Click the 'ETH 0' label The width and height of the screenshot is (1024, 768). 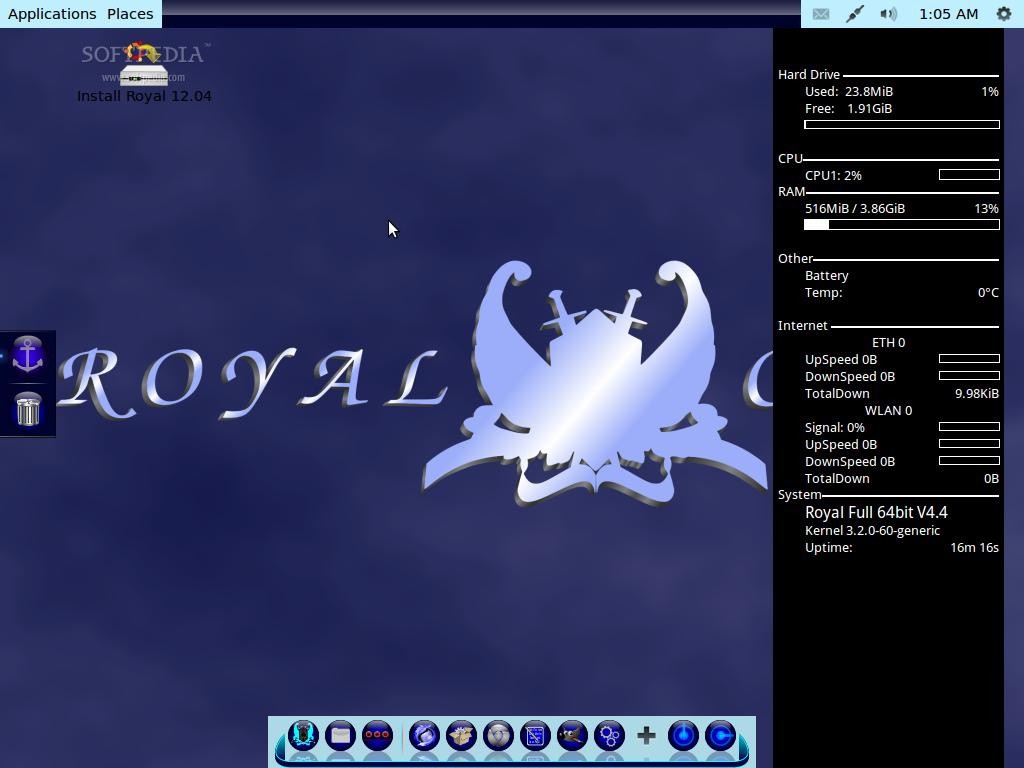point(888,342)
